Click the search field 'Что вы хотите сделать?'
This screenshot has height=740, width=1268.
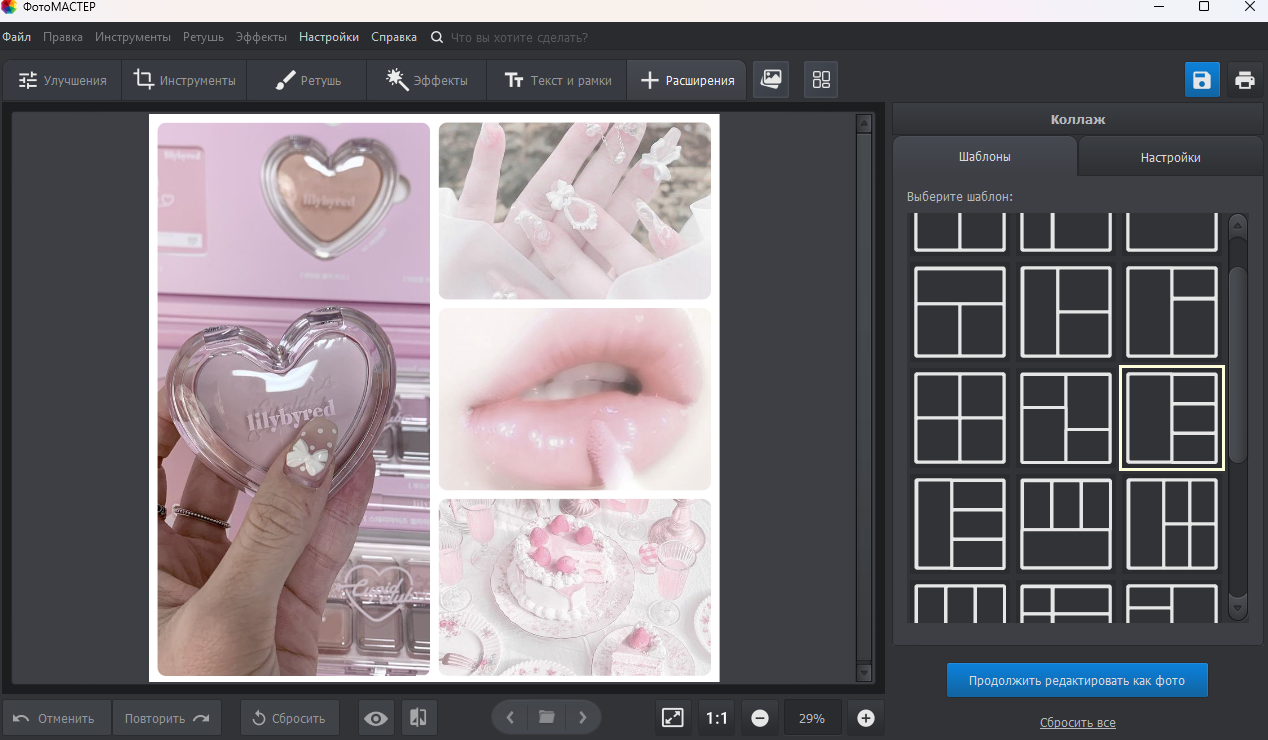coord(519,37)
